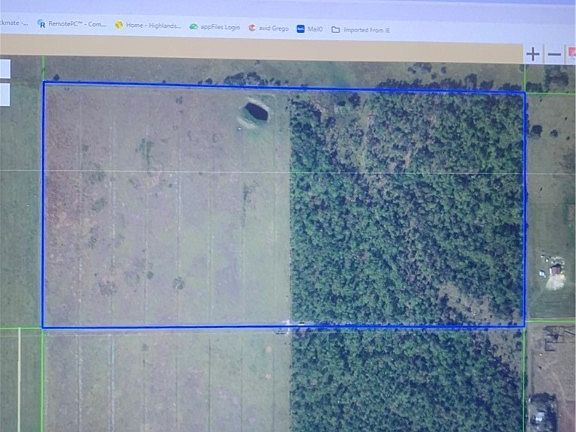Click the lower white square map button
576x432 pixels.
click(x=5, y=94)
